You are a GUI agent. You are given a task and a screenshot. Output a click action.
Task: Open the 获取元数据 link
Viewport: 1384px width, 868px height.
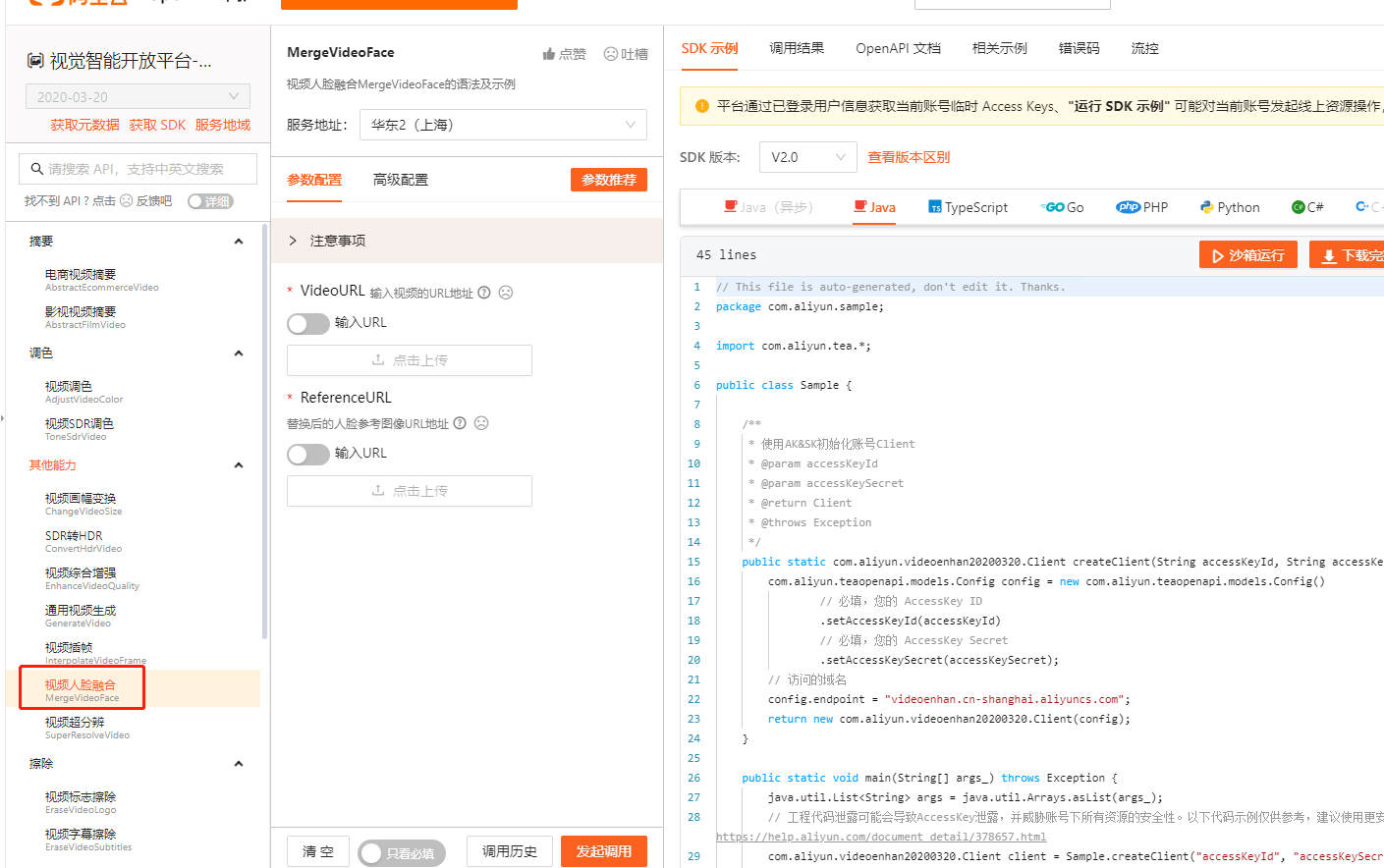84,125
